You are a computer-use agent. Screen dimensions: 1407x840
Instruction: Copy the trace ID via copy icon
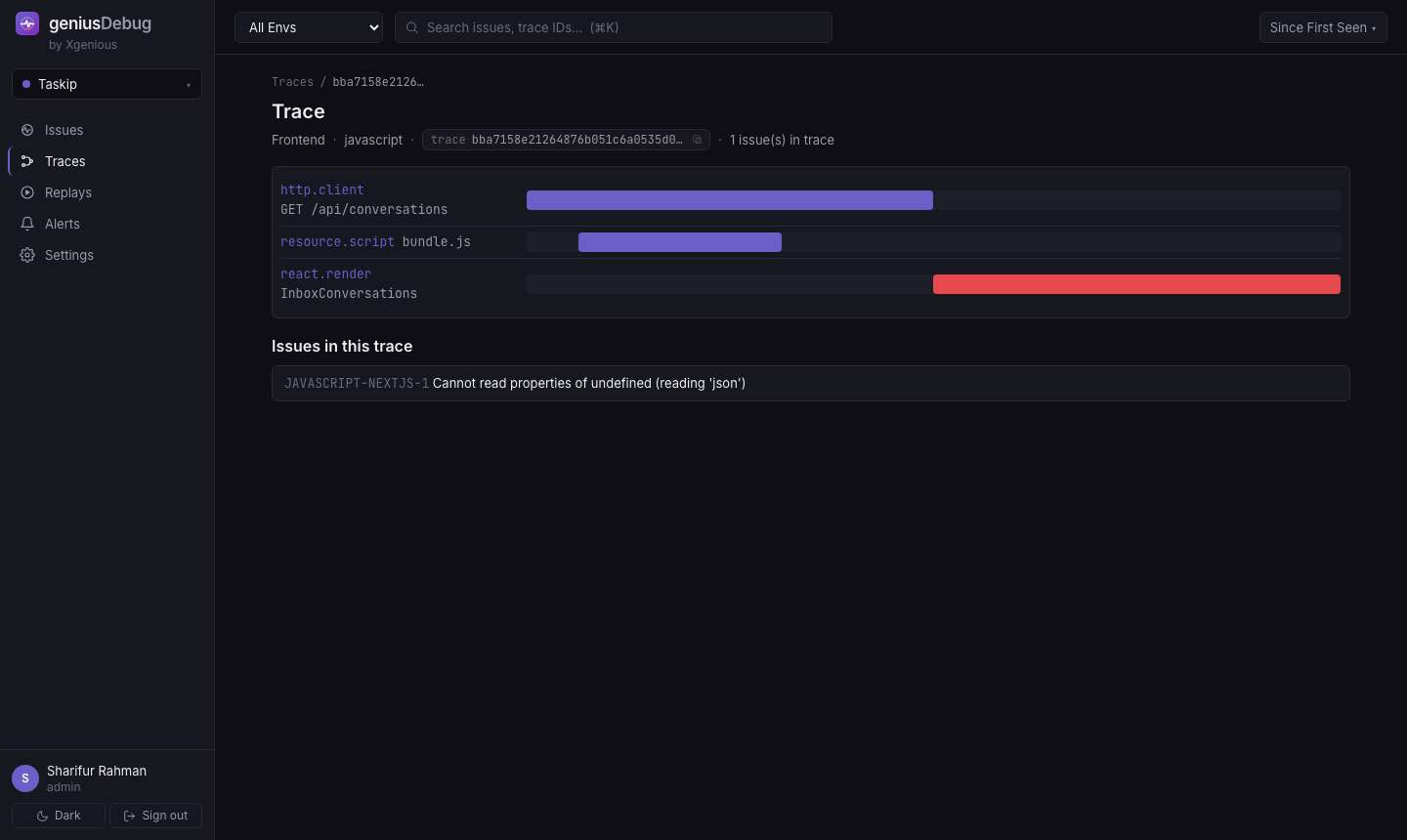[697, 140]
